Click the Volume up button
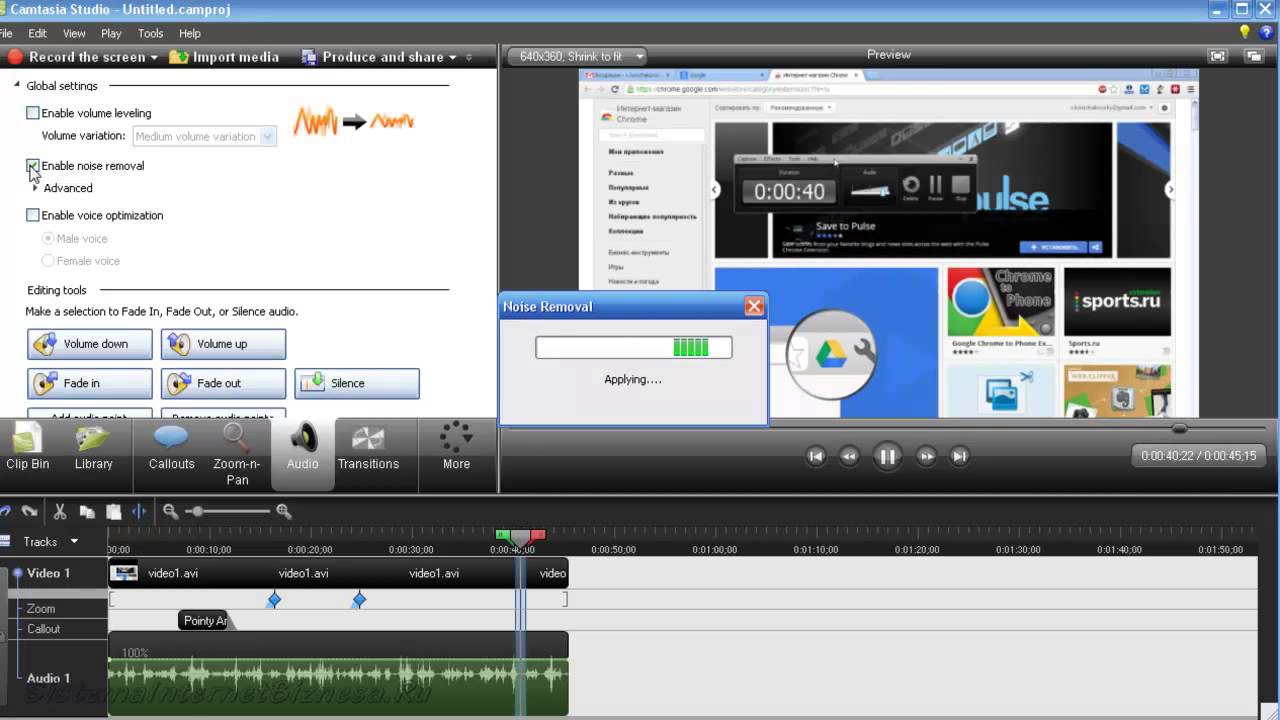 (x=223, y=344)
